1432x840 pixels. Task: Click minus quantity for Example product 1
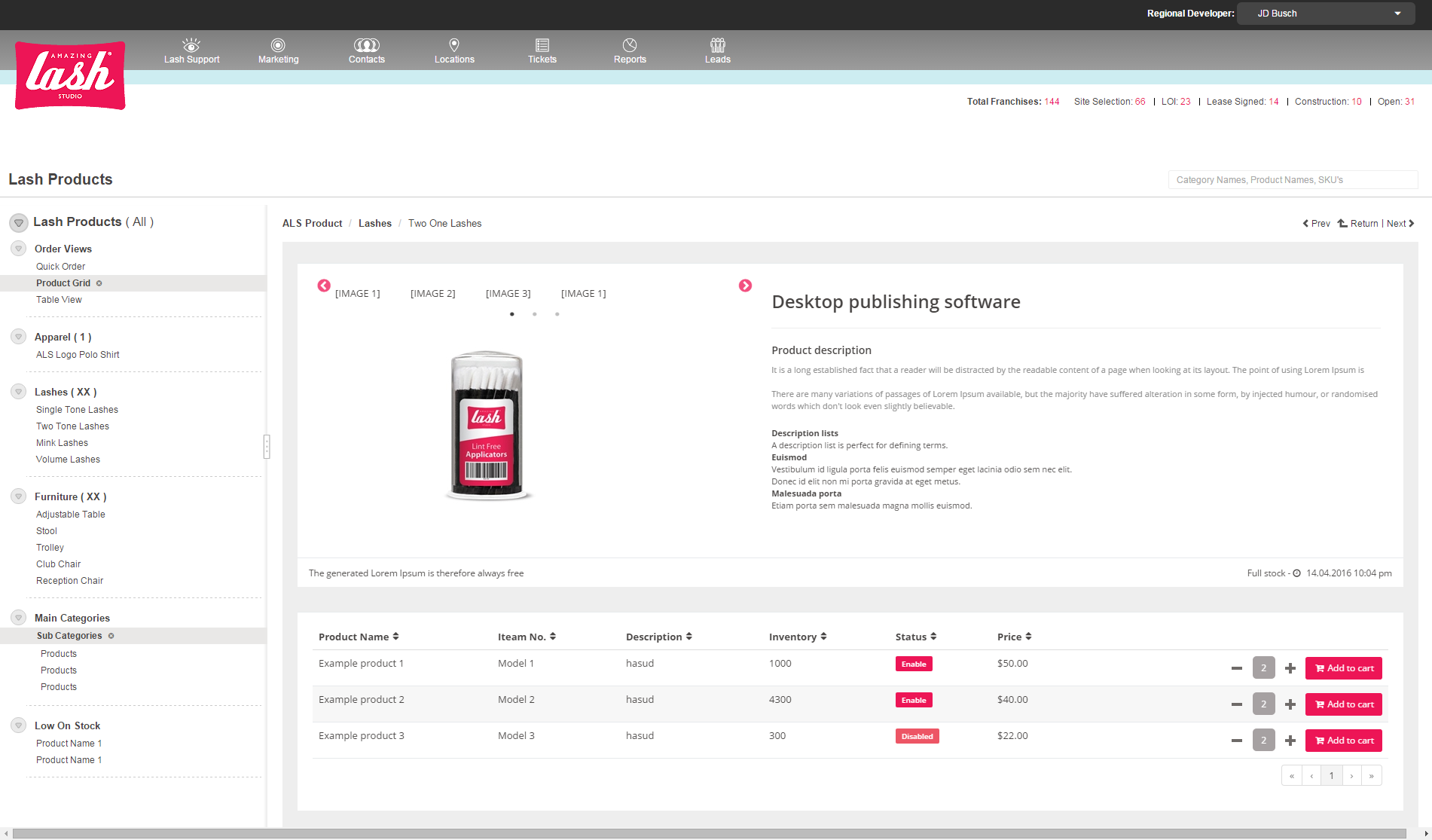(1237, 668)
